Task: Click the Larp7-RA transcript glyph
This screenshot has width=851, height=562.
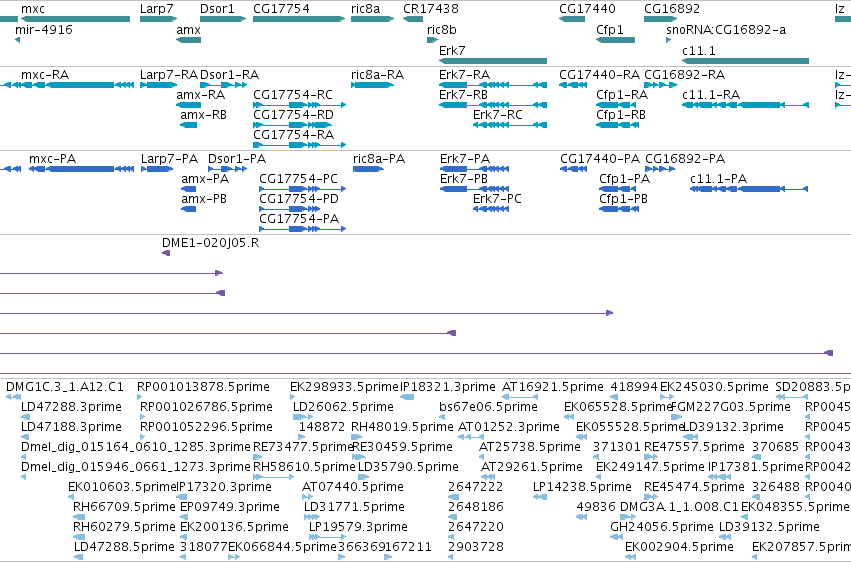Action: [x=158, y=85]
